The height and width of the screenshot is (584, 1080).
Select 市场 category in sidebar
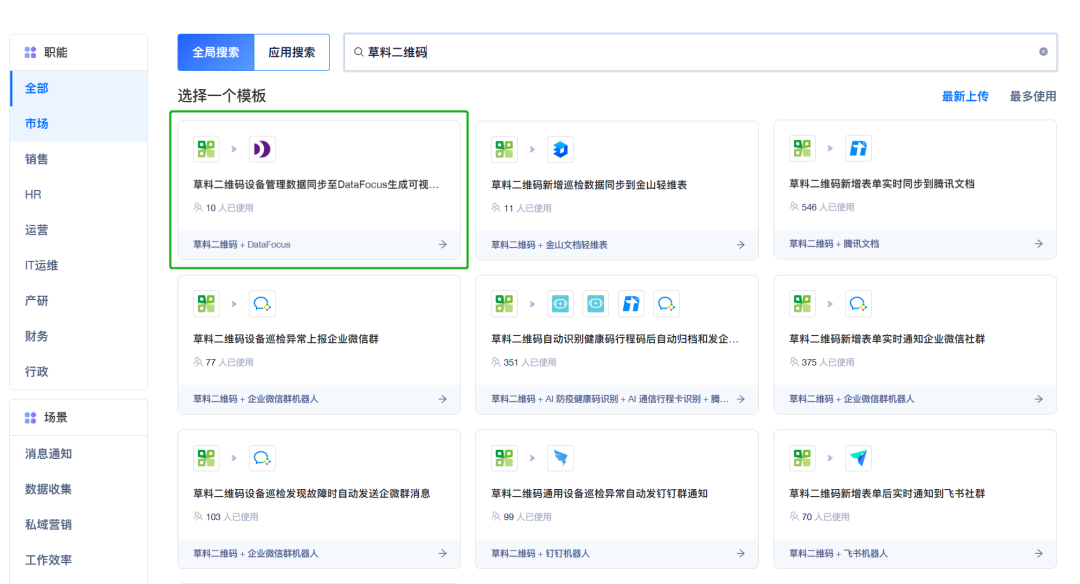(x=79, y=124)
